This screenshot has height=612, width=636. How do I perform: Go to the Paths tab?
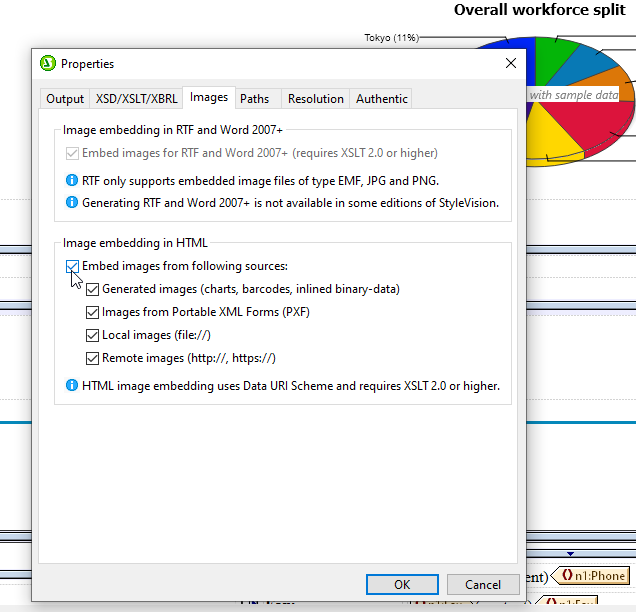(254, 98)
